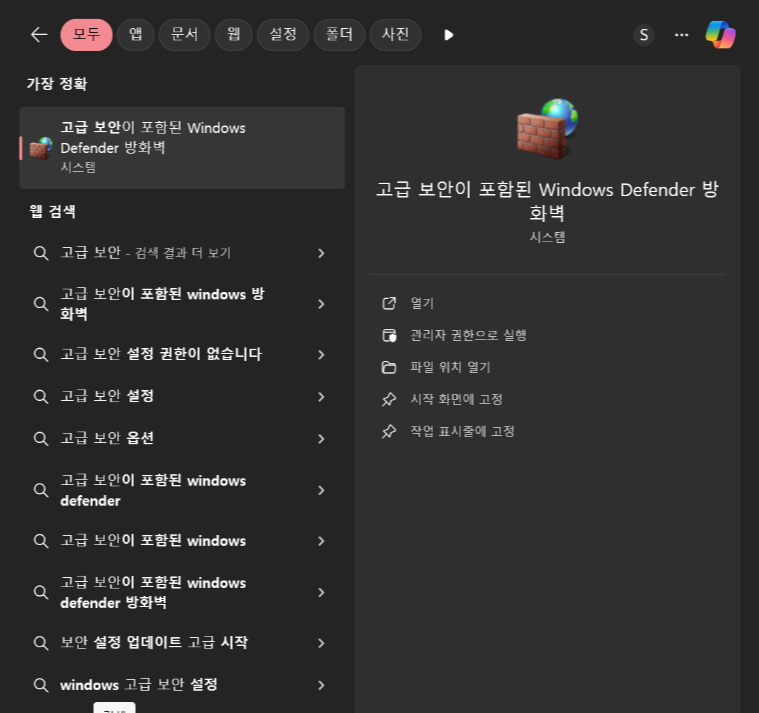The height and width of the screenshot is (713, 759).
Task: Click the open-external icon beside 열기
Action: pyautogui.click(x=389, y=303)
